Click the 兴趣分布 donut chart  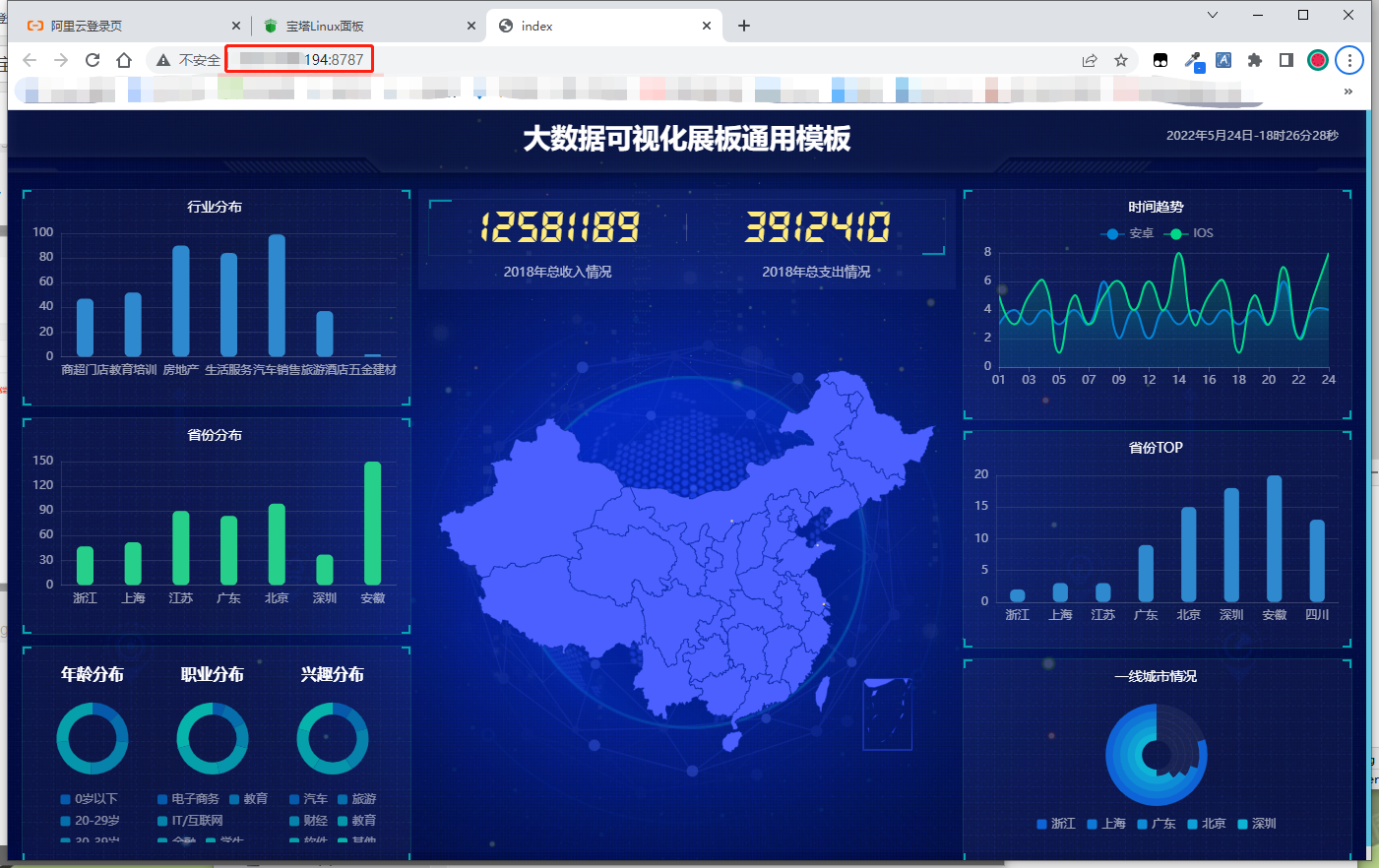coord(333,738)
